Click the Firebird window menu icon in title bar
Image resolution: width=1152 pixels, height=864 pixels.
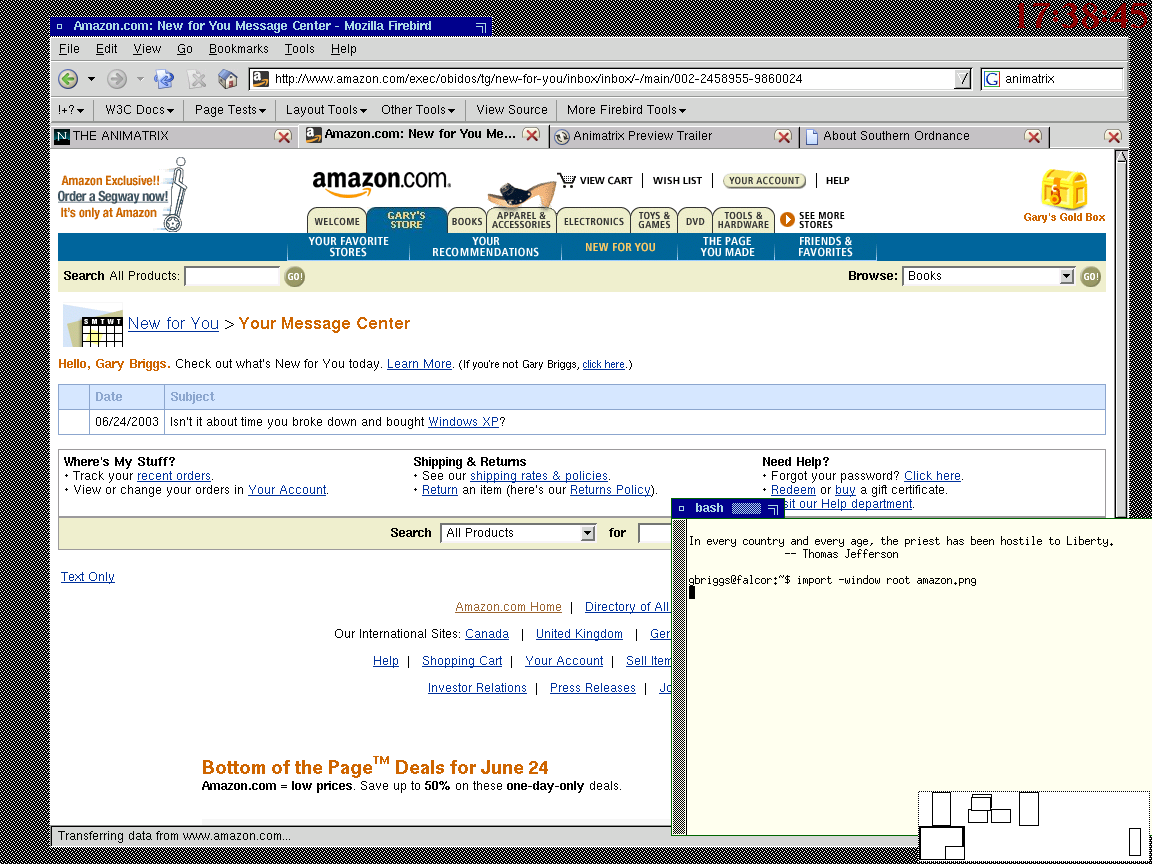click(60, 26)
